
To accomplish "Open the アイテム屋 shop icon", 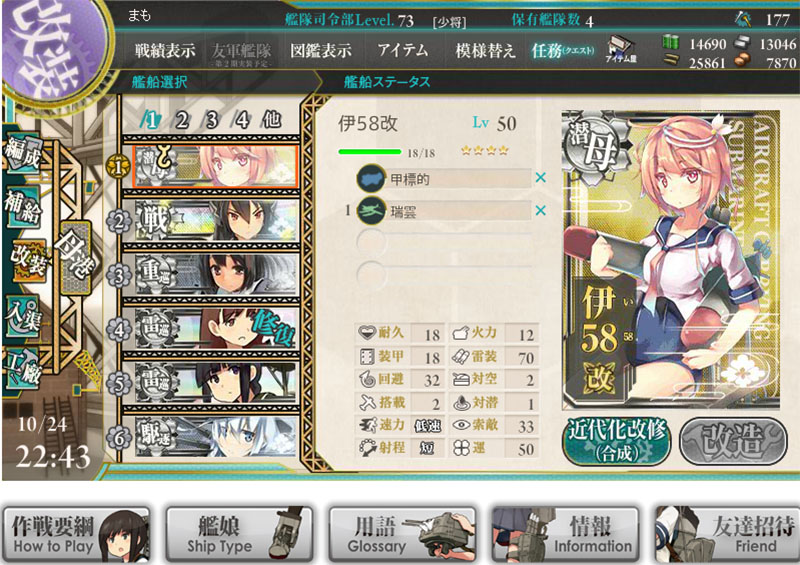I will [x=620, y=51].
